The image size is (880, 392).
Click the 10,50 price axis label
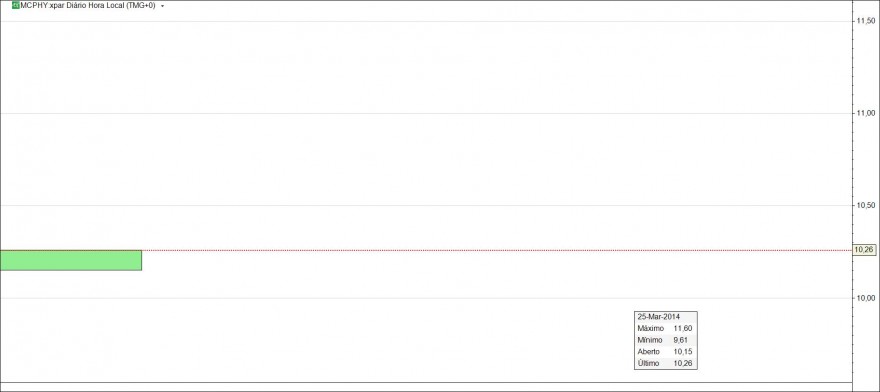(x=864, y=206)
